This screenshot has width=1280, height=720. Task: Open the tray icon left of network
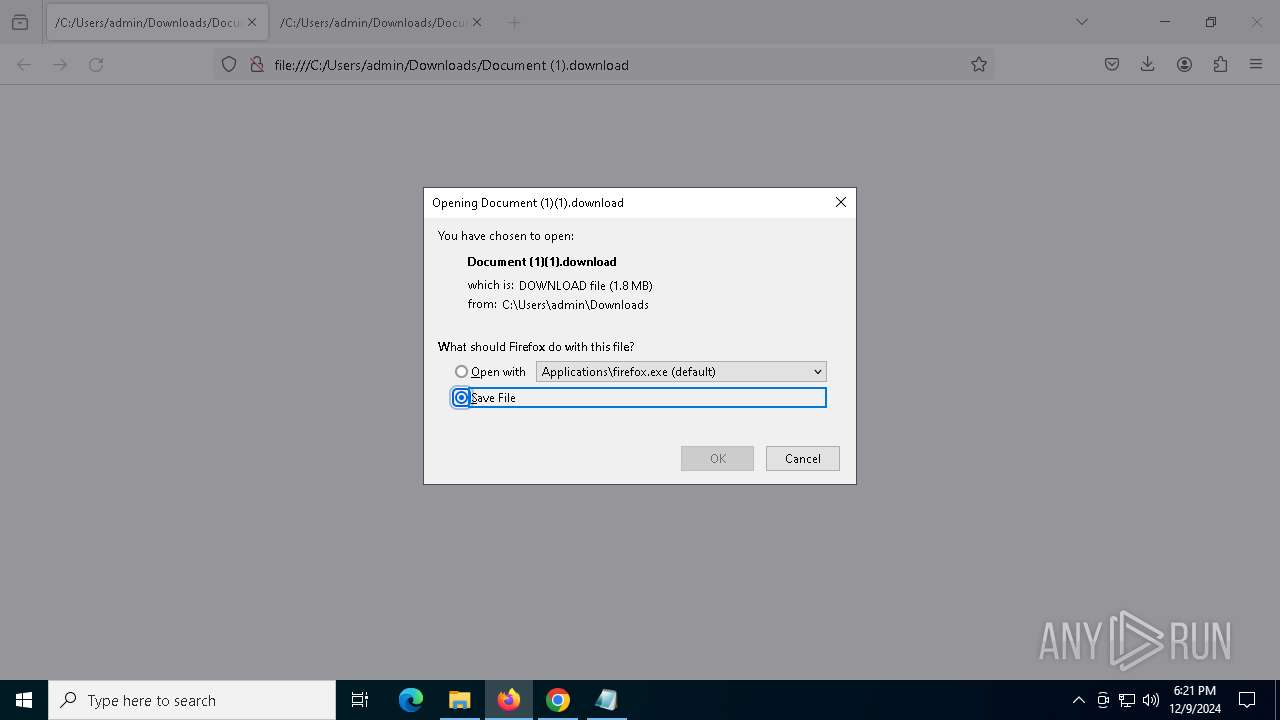point(1103,700)
